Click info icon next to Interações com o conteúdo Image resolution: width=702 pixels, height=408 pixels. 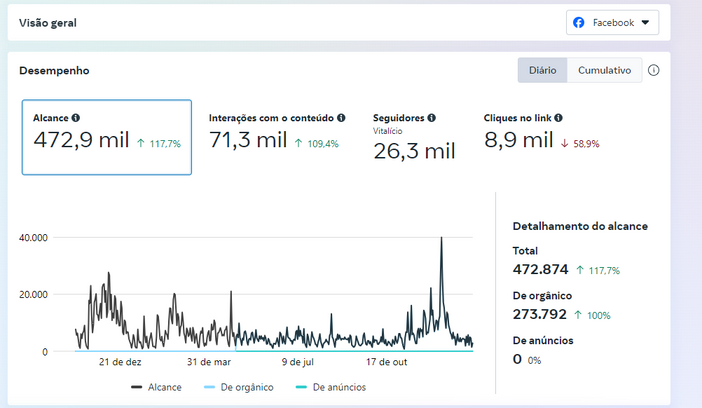click(341, 118)
